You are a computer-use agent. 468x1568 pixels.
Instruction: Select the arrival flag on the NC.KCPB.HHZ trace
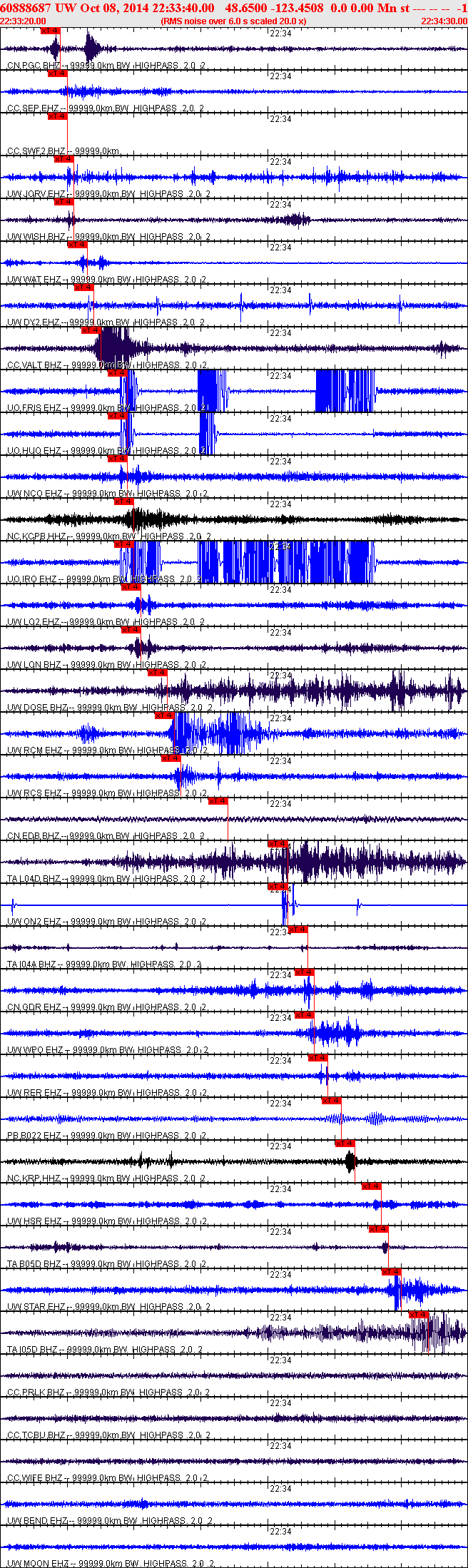[x=123, y=502]
